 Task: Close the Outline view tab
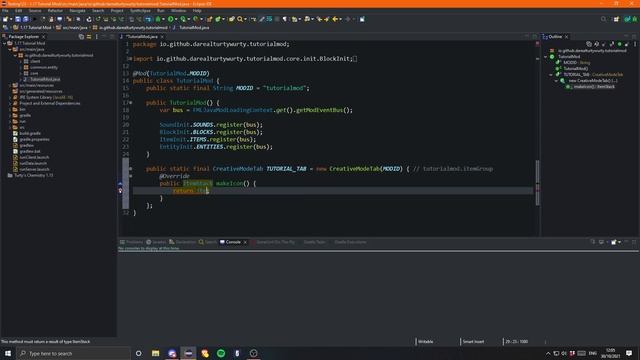[567, 37]
